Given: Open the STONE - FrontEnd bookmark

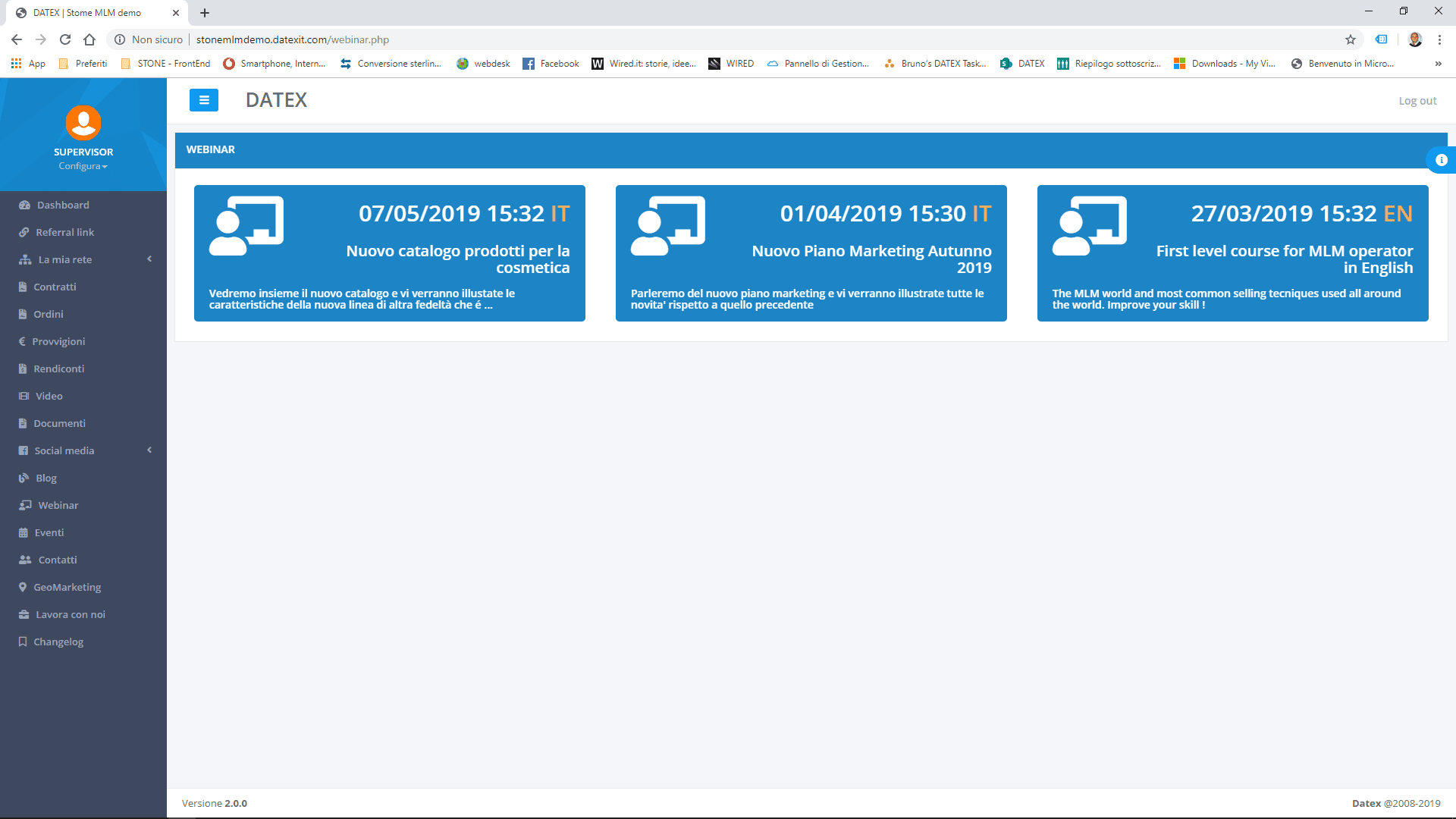Looking at the screenshot, I should (x=165, y=64).
